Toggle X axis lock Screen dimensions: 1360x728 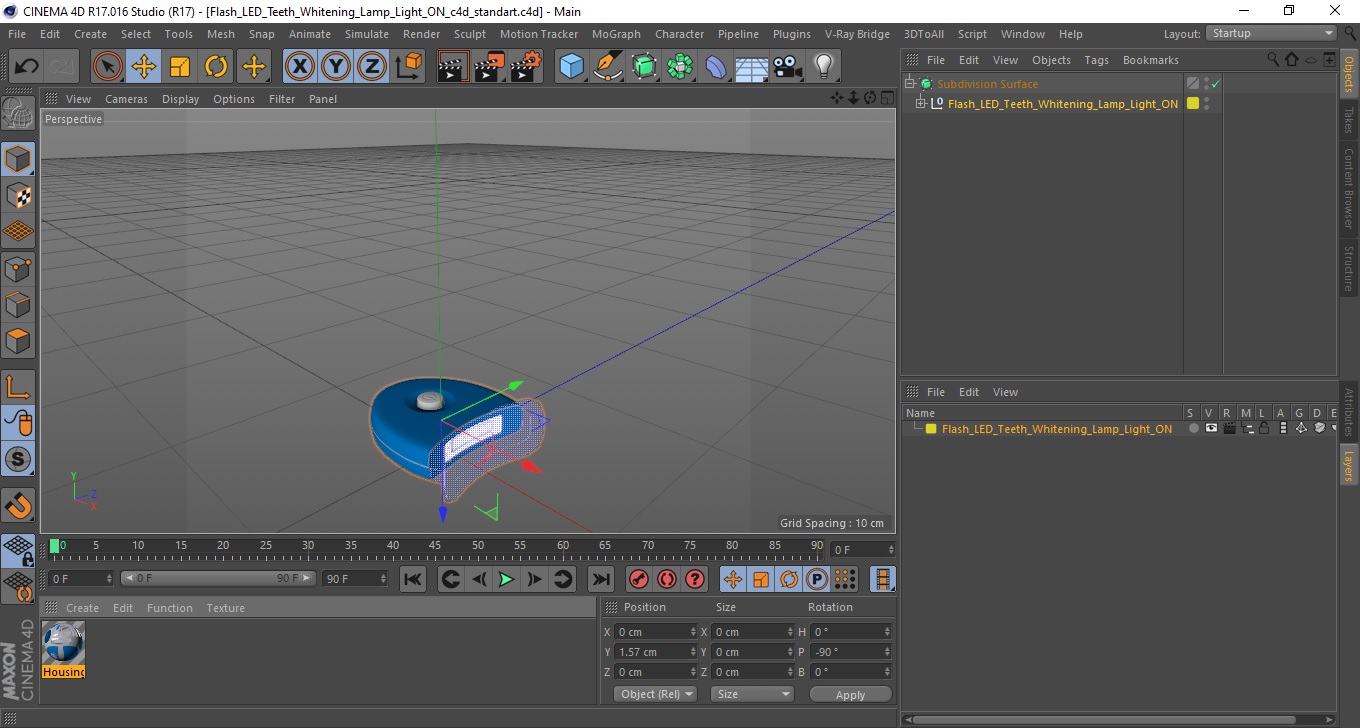(299, 67)
